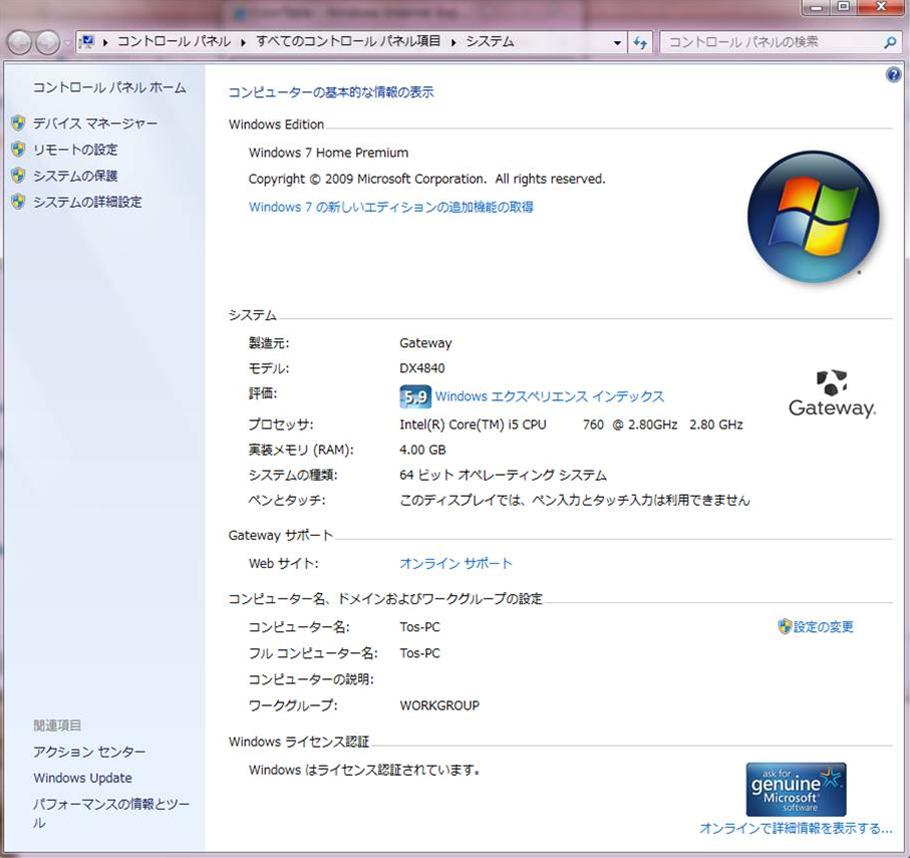Select すべてのコントロール パネル項目 breadcrumb
Image resolution: width=910 pixels, height=858 pixels.
tap(348, 41)
